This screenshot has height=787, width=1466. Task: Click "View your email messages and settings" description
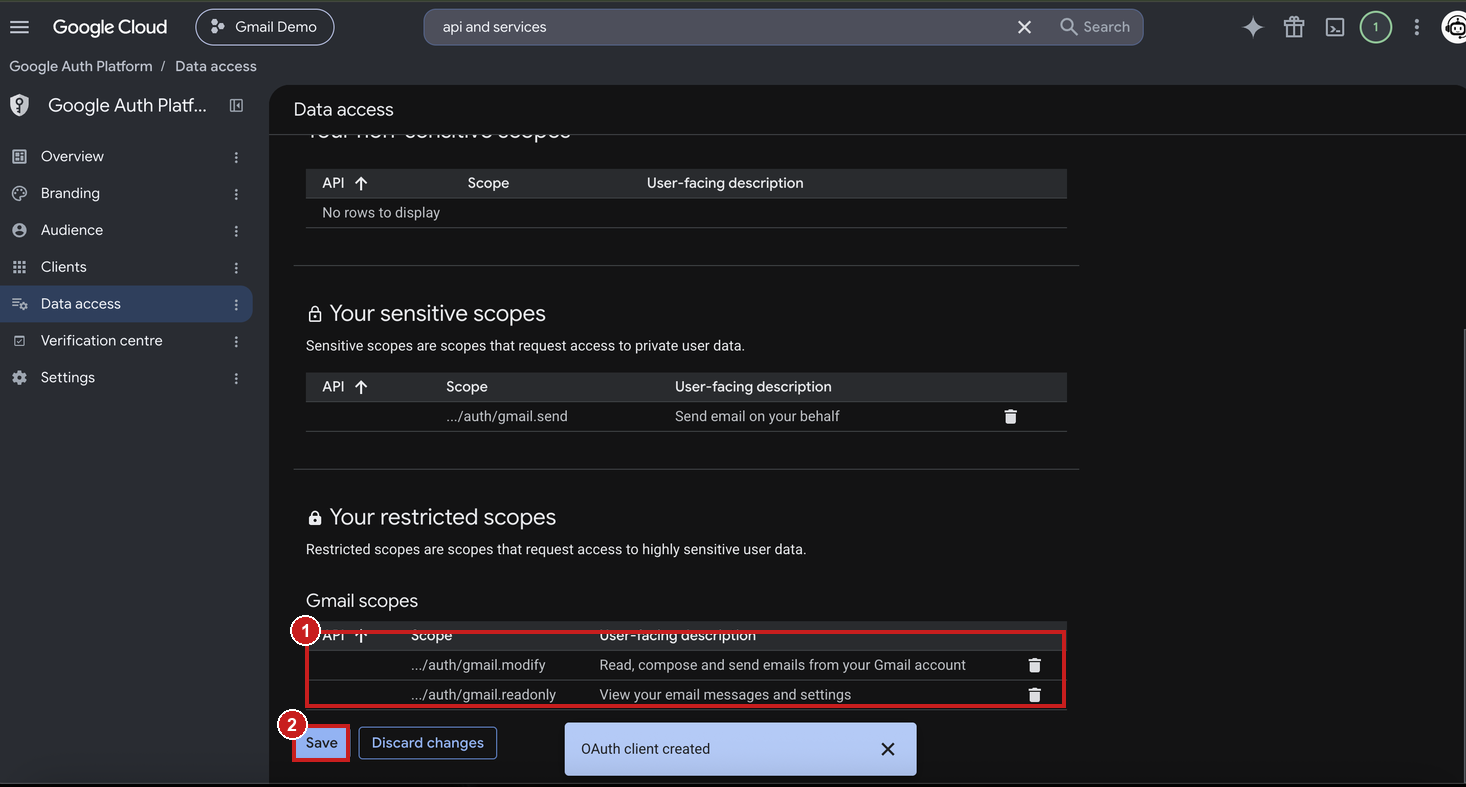725,695
